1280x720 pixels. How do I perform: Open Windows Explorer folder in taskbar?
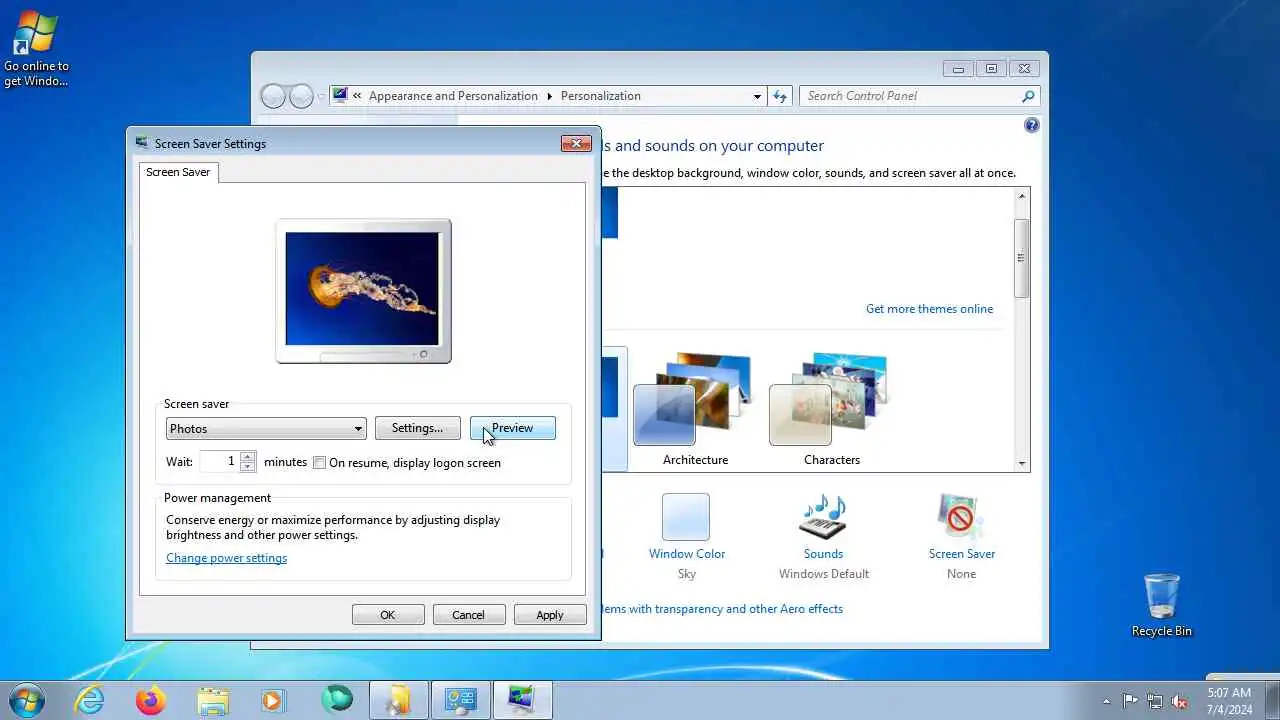tap(213, 700)
